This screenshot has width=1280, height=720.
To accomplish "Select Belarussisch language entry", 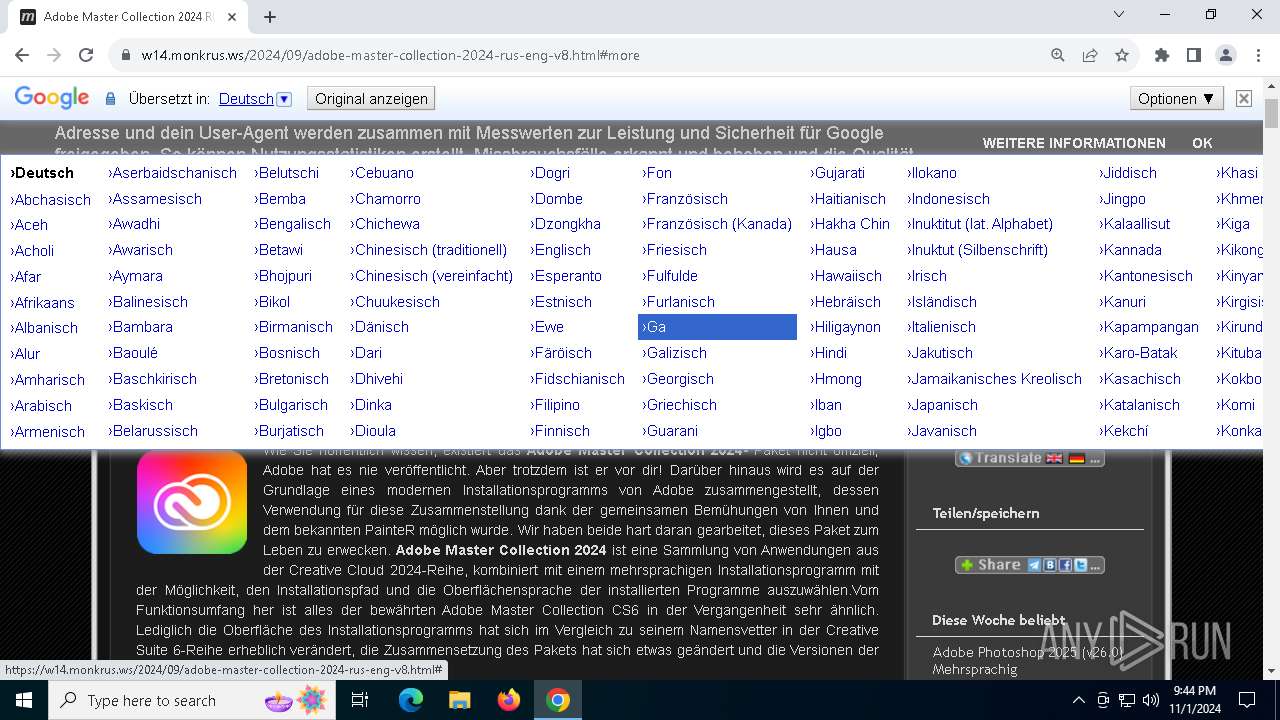I will tap(153, 431).
